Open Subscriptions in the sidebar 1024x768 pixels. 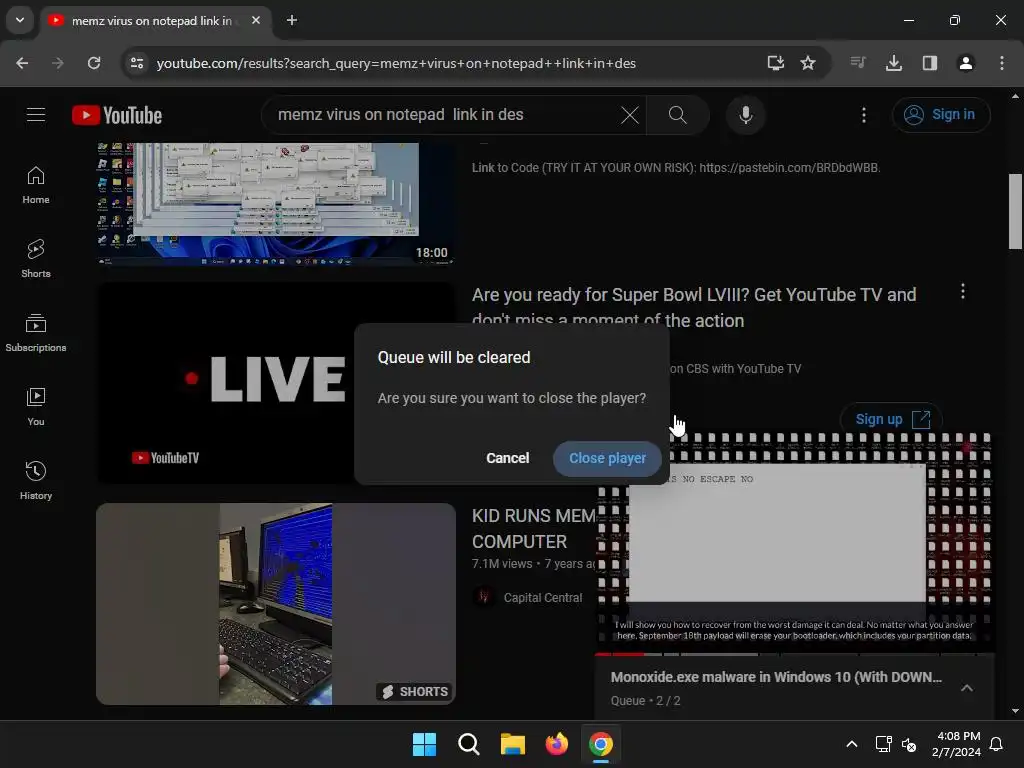click(x=36, y=333)
